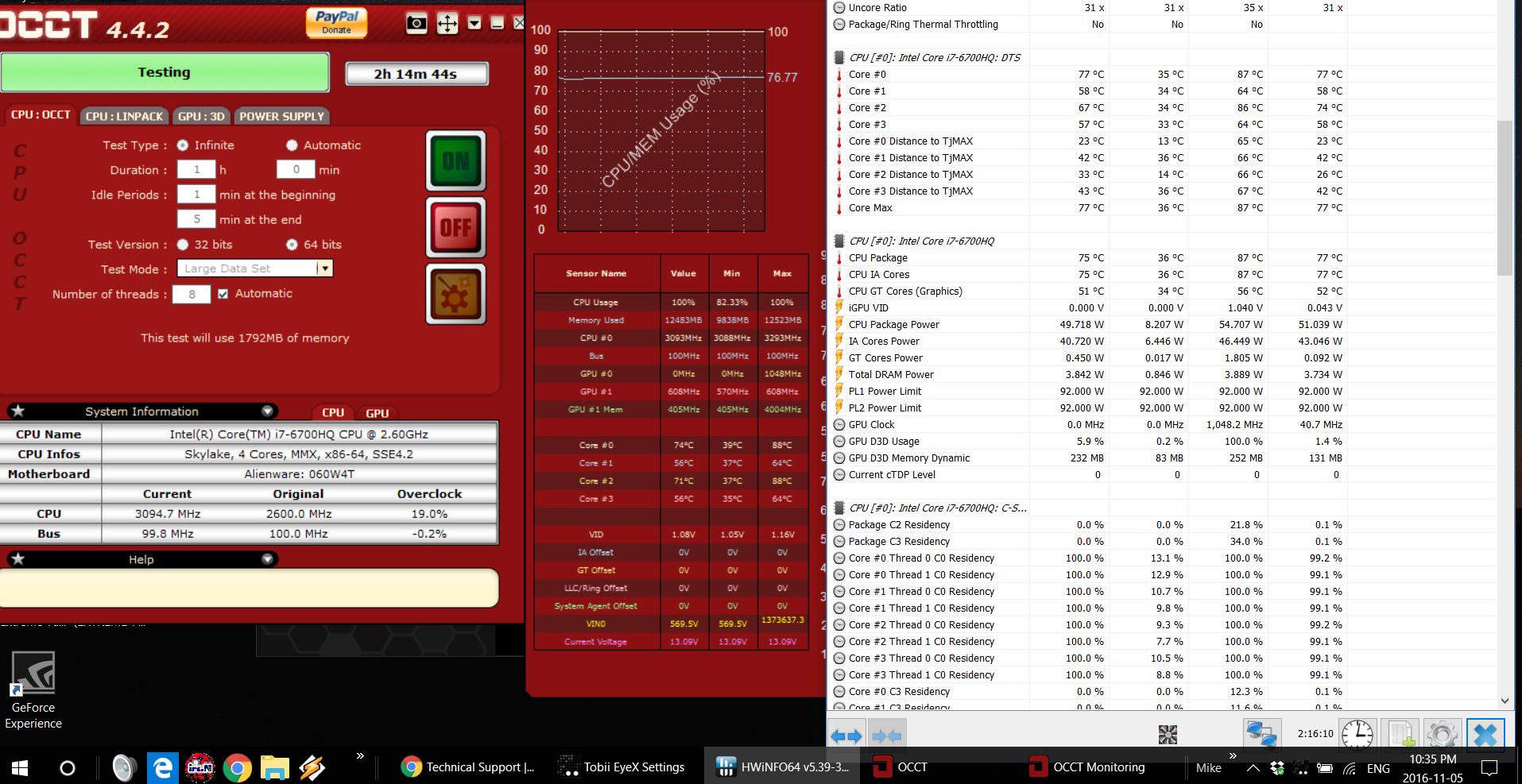This screenshot has width=1522, height=784.
Task: Click HWiNFO network monitors icon
Action: [1262, 735]
